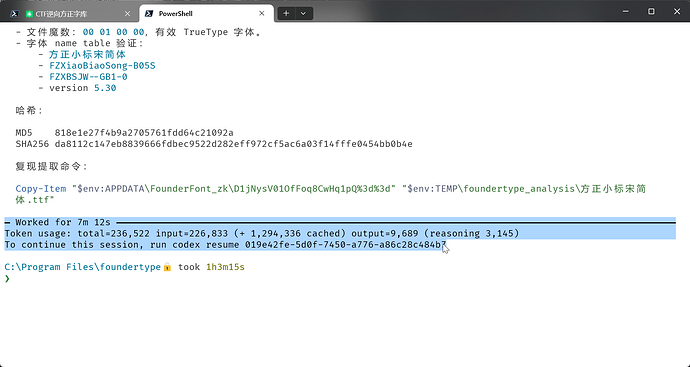Image resolution: width=690 pixels, height=367 pixels.
Task: Click the lock icon in the prompt
Action: (167, 267)
